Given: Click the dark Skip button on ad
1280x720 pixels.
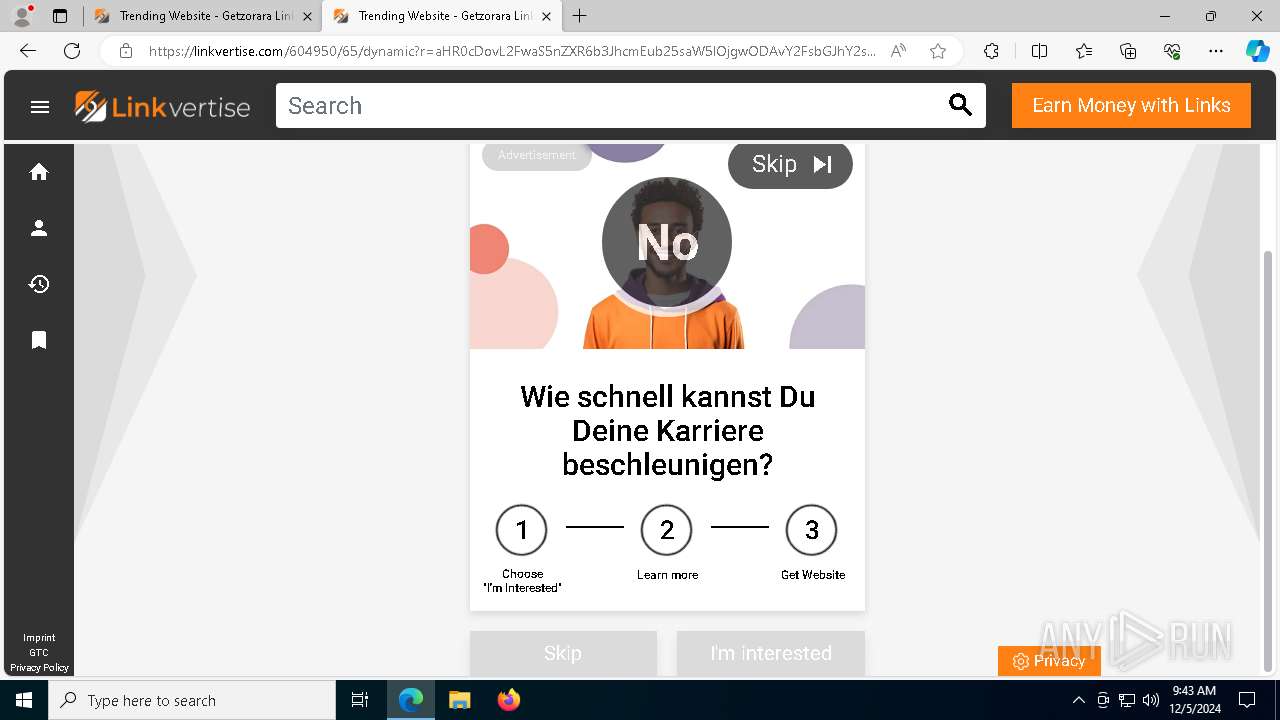Looking at the screenshot, I should 790,164.
